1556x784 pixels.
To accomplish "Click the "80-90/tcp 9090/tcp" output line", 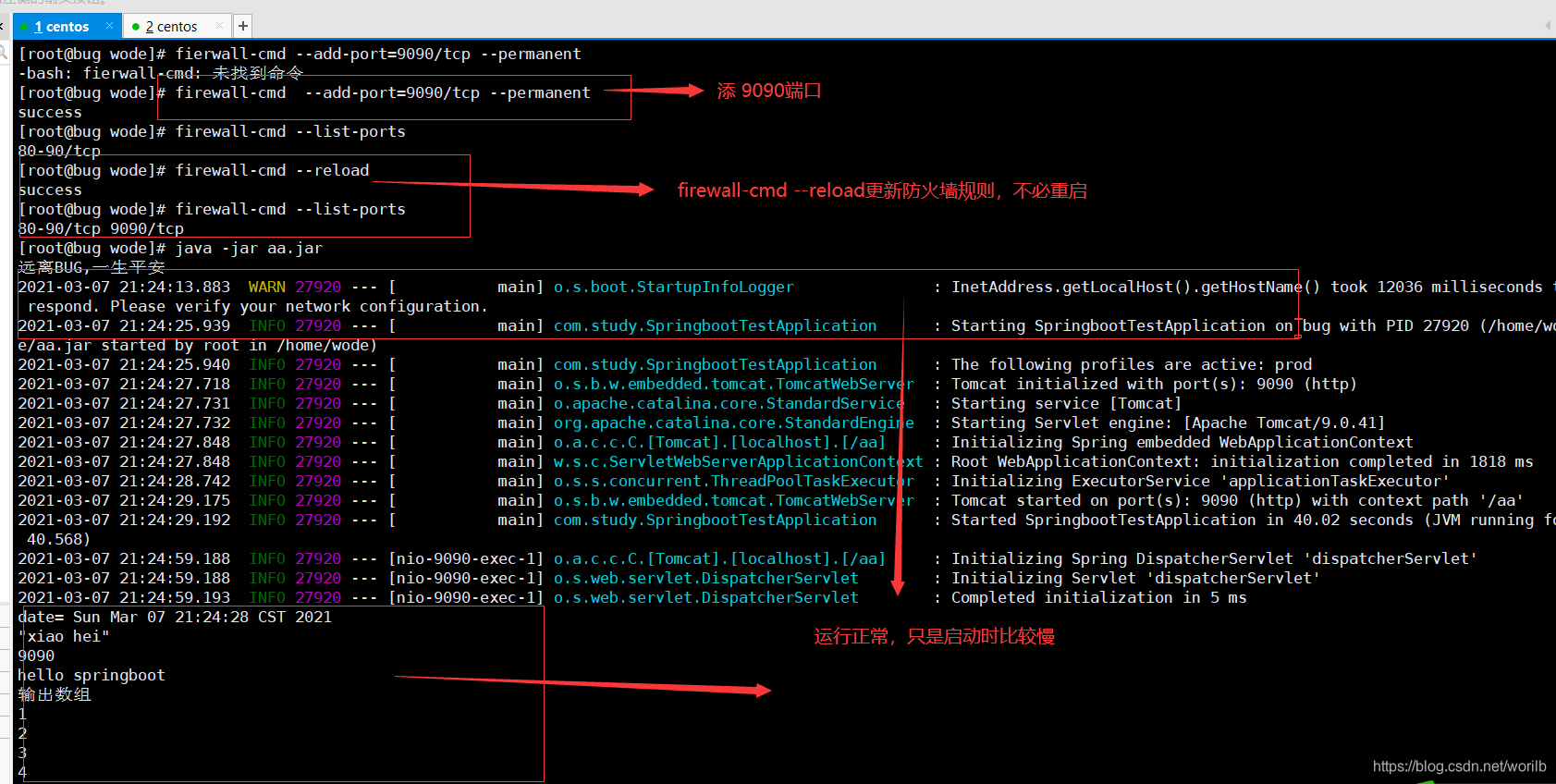I will (x=101, y=228).
